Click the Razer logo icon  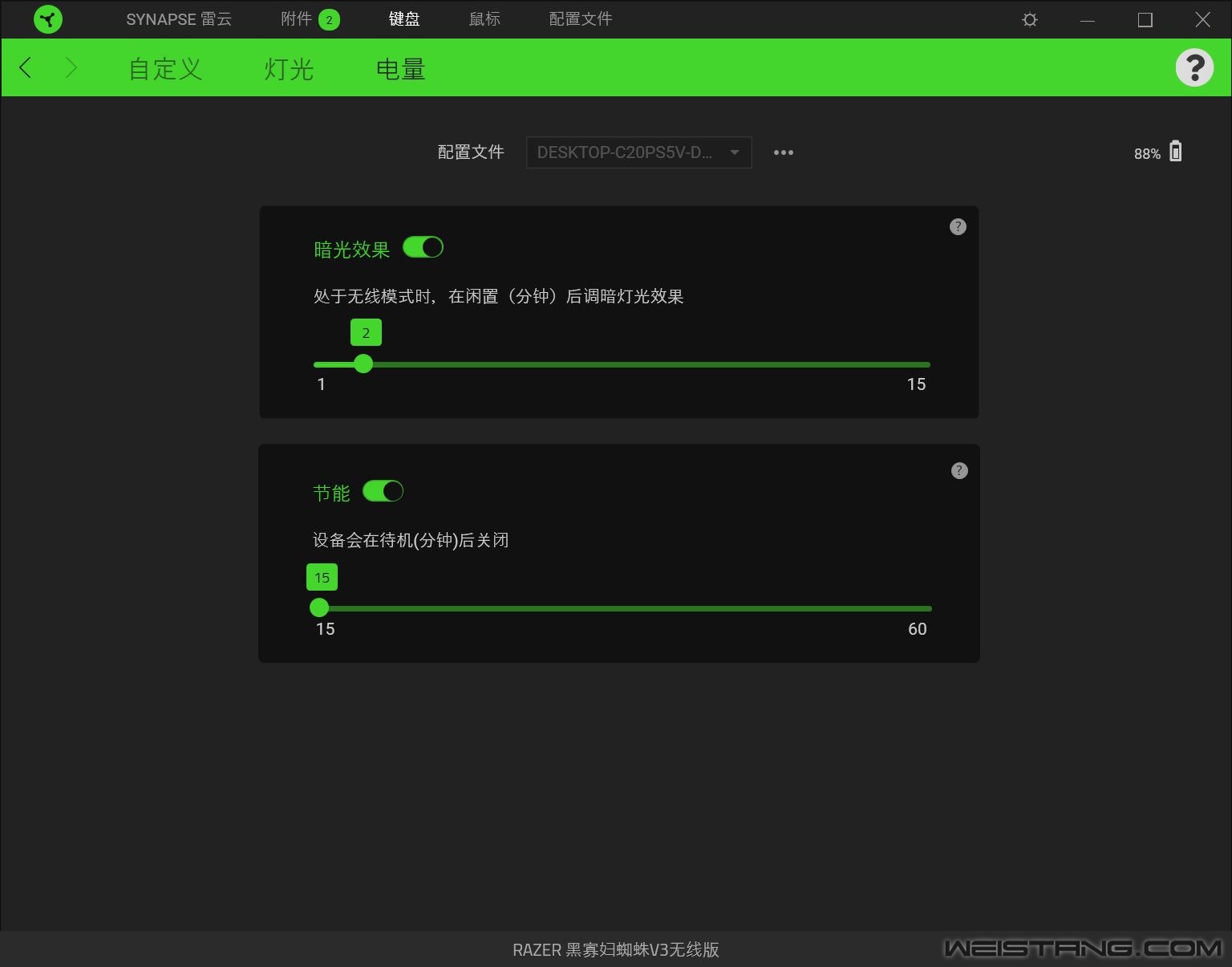point(48,19)
